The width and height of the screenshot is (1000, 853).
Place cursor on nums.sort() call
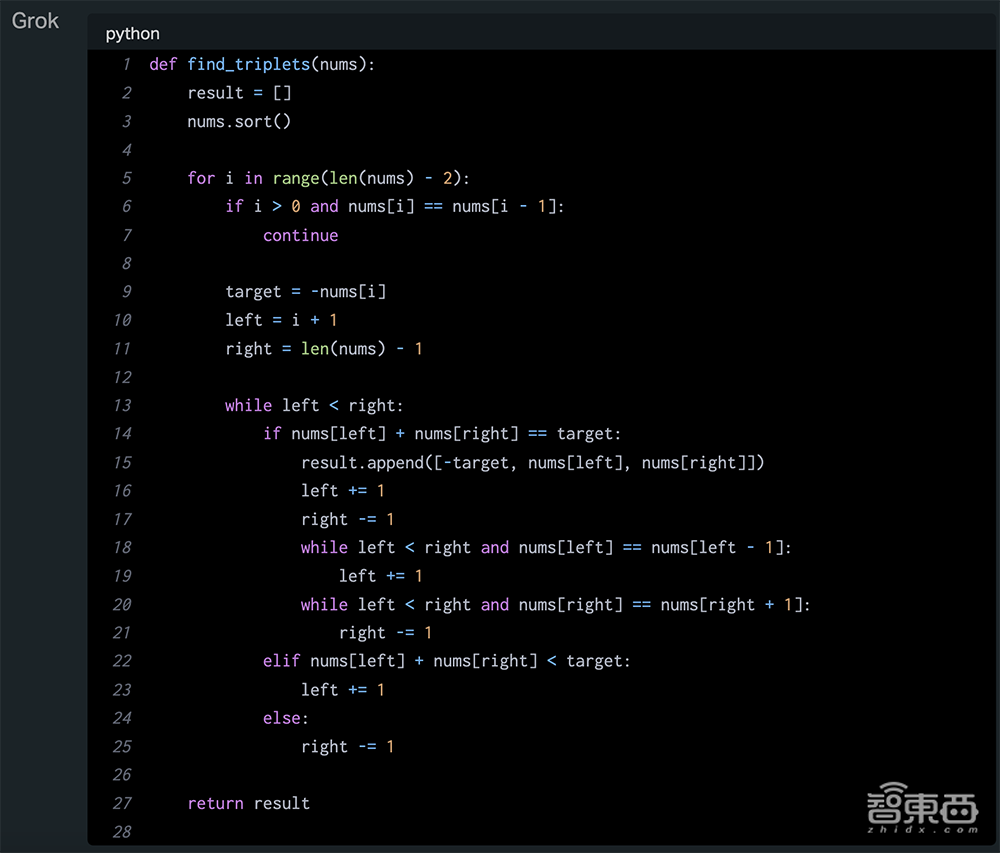click(239, 121)
